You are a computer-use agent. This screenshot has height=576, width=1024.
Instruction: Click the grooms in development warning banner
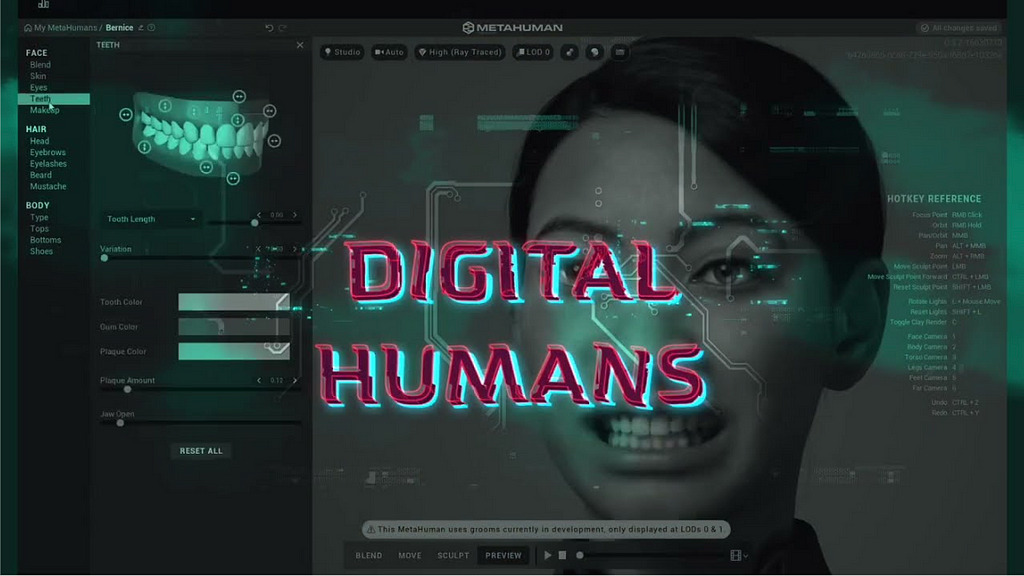[x=546, y=530]
